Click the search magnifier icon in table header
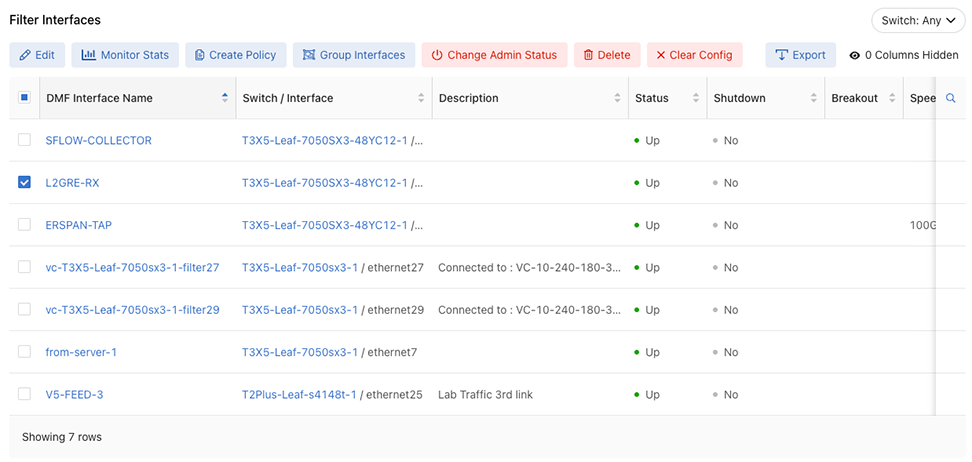The image size is (972, 462). pyautogui.click(x=950, y=98)
